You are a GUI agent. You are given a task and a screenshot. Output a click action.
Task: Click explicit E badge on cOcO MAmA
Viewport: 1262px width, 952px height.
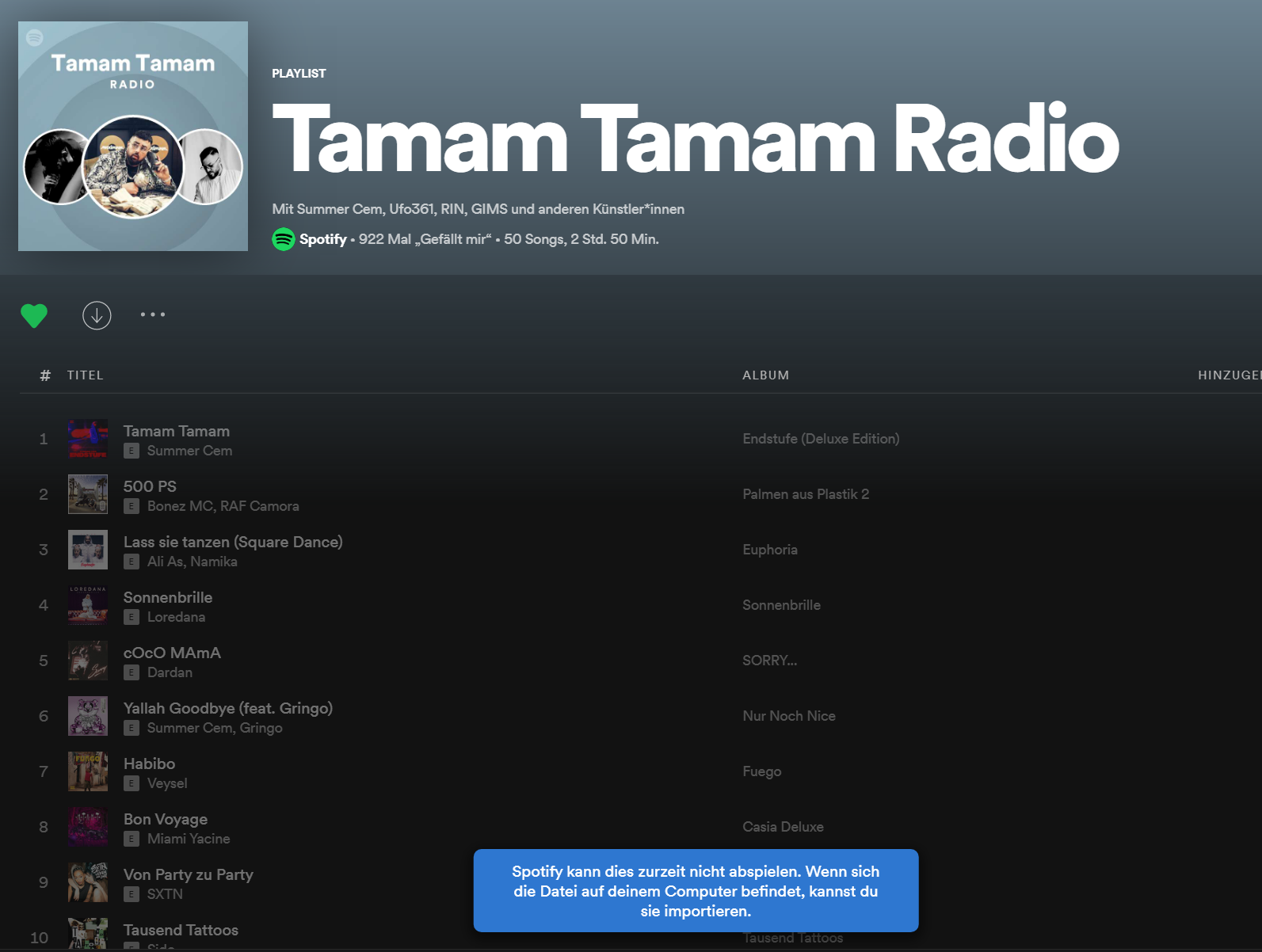(x=132, y=672)
